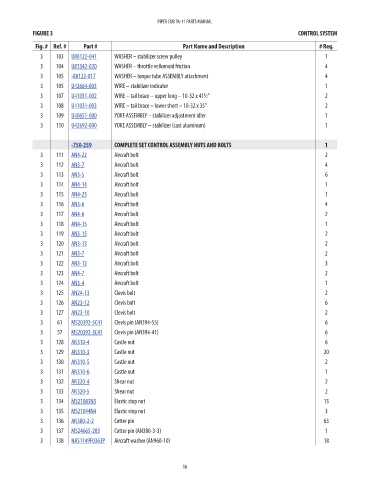Open the -758-259 complete set part link
Image resolution: width=370 pixels, height=480 pixels.
[81, 145]
